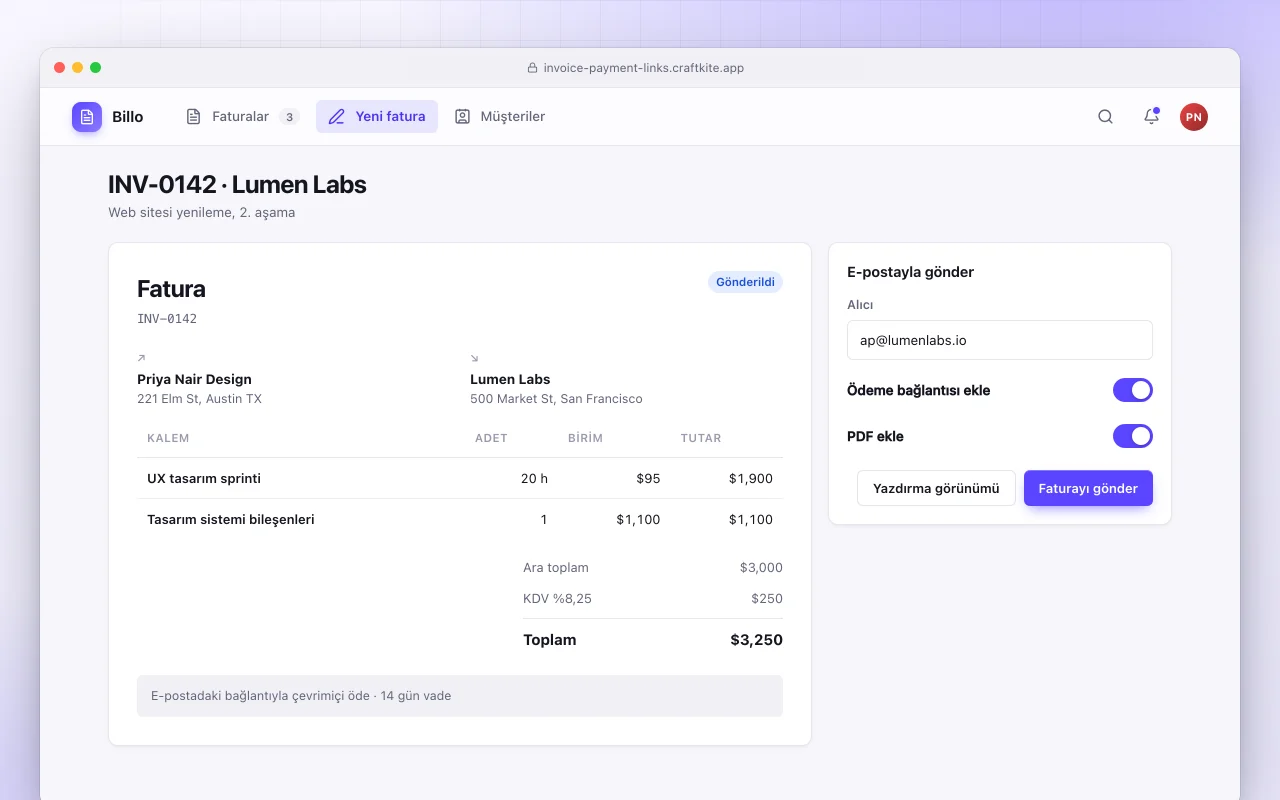Click the $3,250 total value
Image resolution: width=1280 pixels, height=800 pixels.
[x=756, y=639]
